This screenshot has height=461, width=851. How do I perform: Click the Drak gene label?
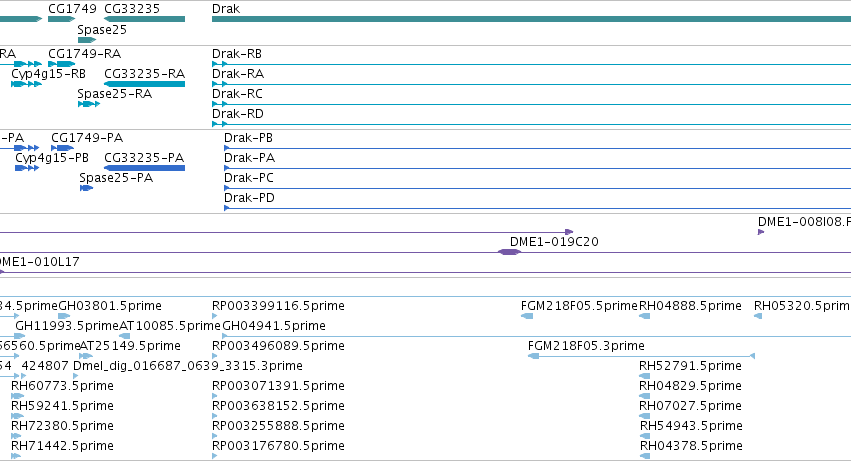pos(226,9)
